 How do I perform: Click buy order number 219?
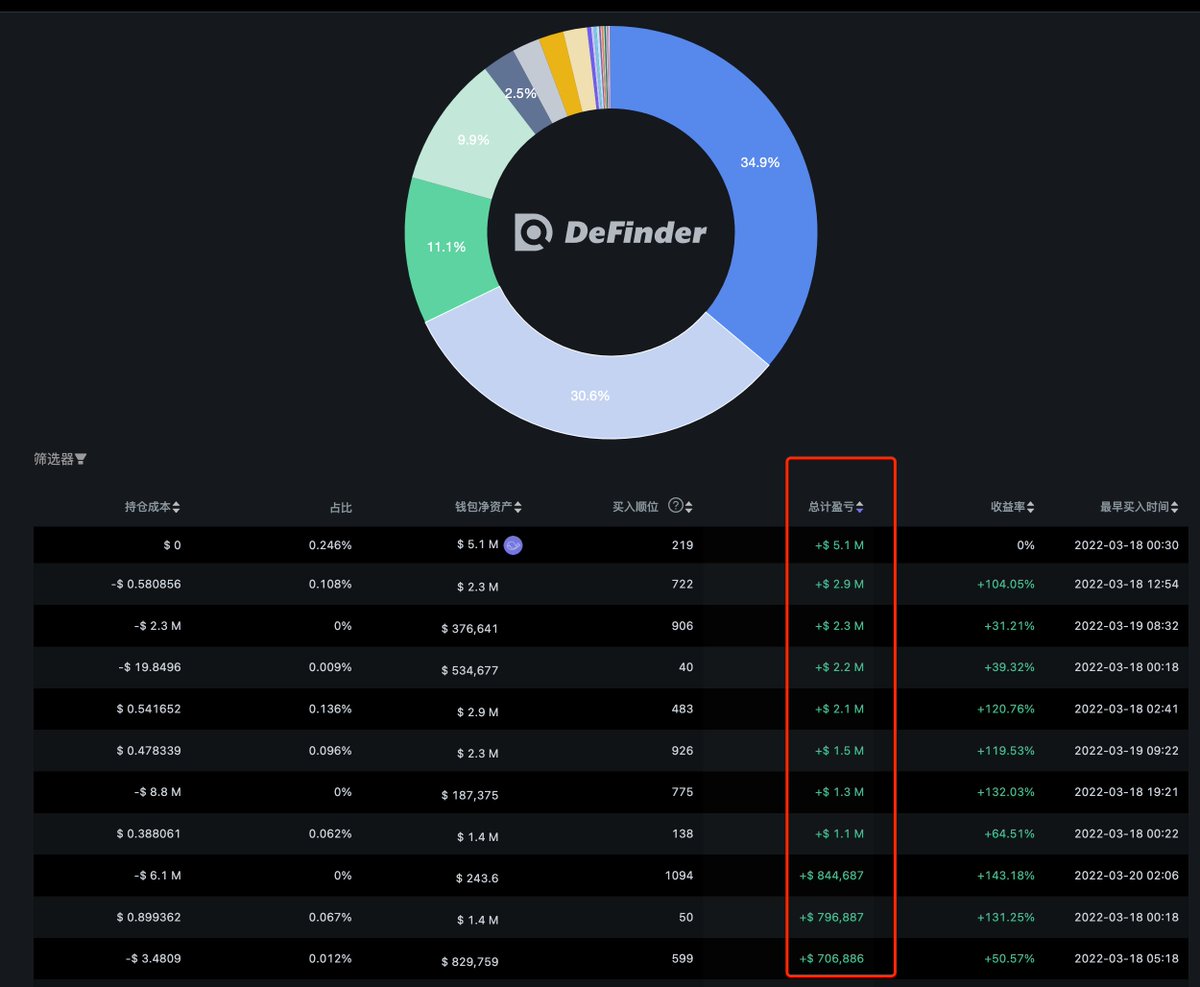point(683,545)
